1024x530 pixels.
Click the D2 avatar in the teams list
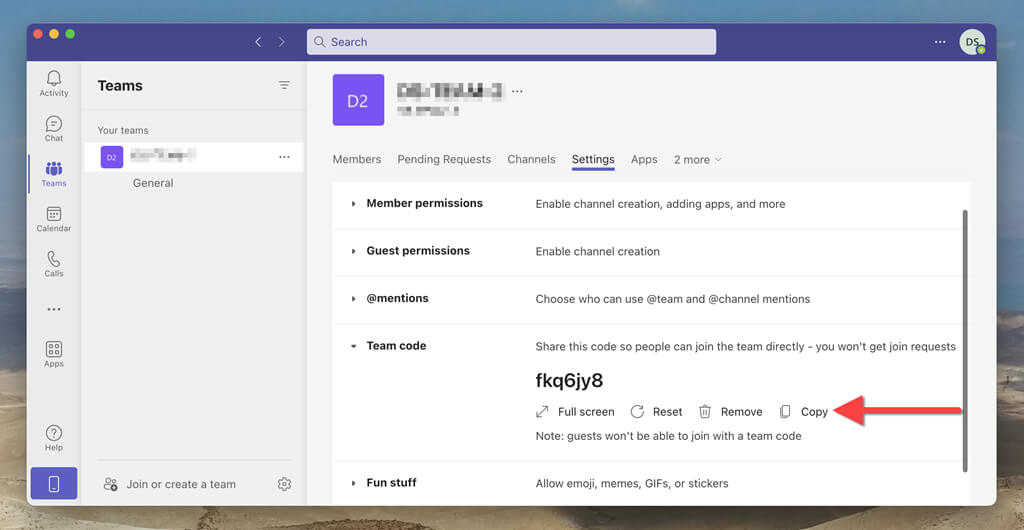[x=112, y=157]
